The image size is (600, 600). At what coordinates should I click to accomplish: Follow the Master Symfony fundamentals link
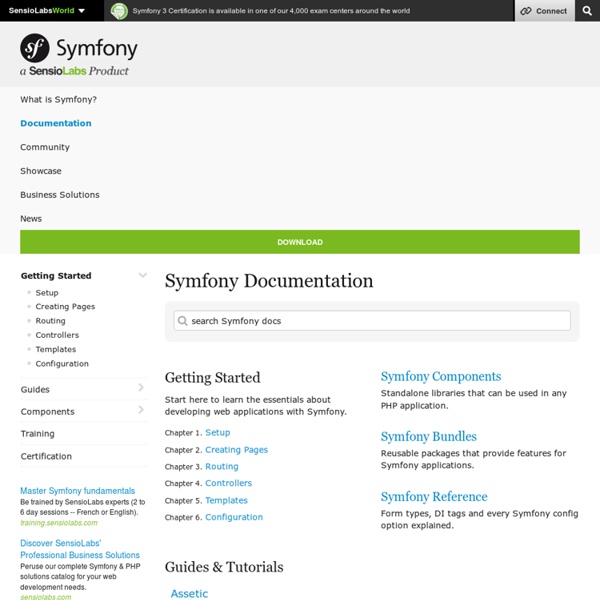click(77, 491)
